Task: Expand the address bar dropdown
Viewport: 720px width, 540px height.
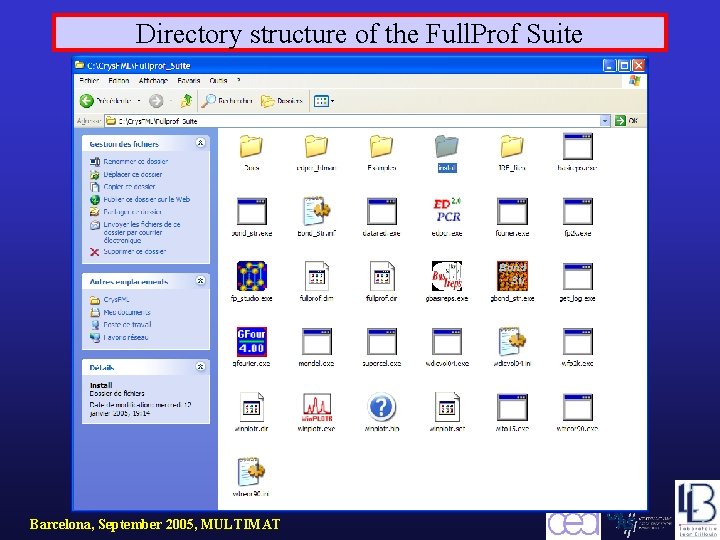Action: 605,121
